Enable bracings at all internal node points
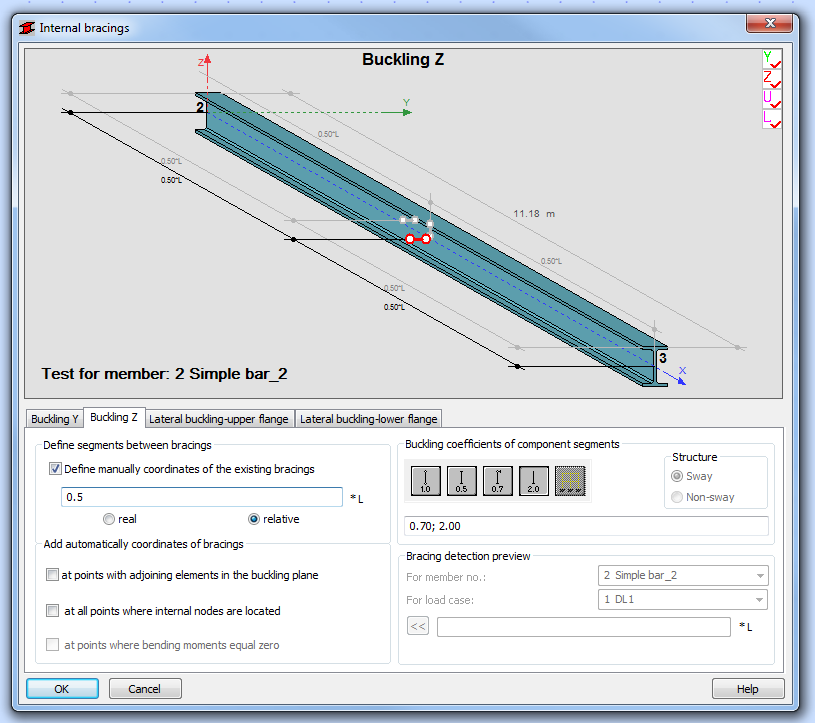Image resolution: width=815 pixels, height=723 pixels. (53, 610)
